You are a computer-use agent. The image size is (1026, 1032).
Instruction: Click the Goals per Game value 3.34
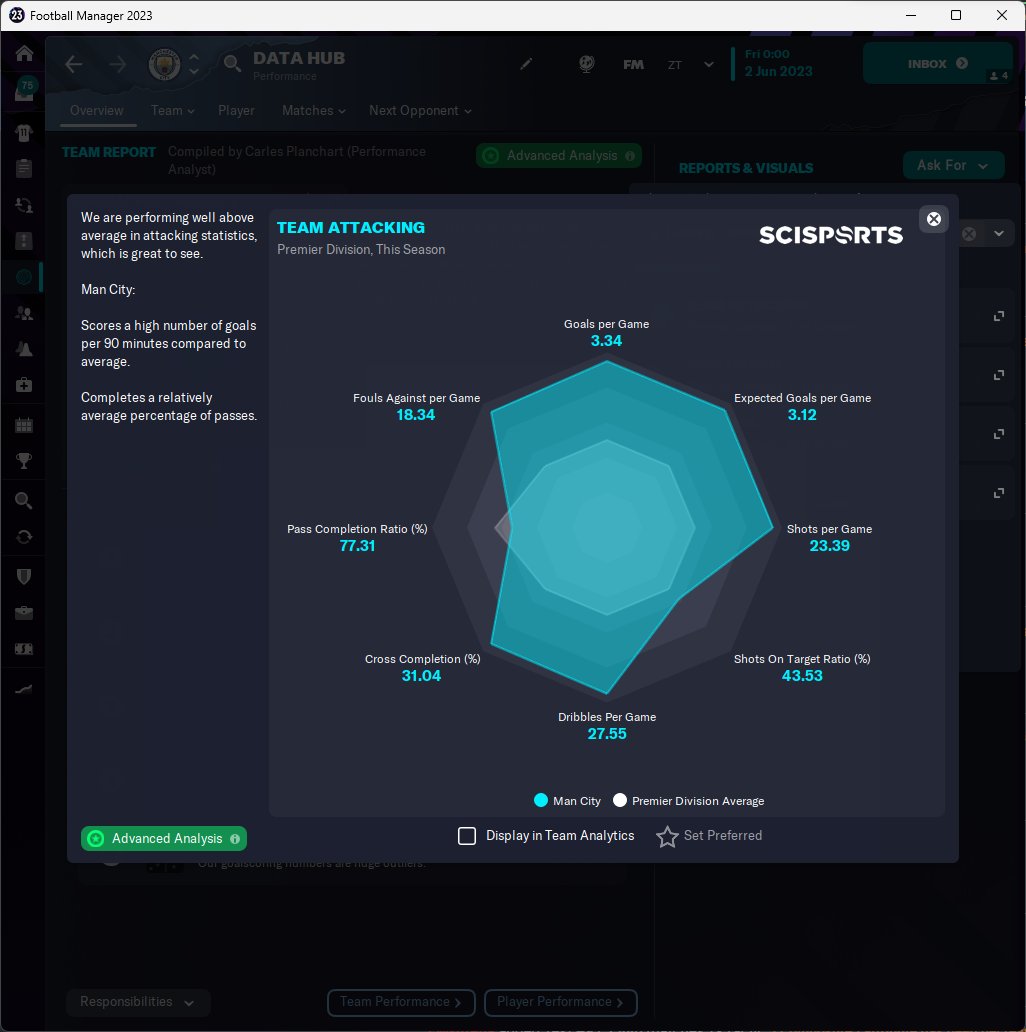[606, 341]
